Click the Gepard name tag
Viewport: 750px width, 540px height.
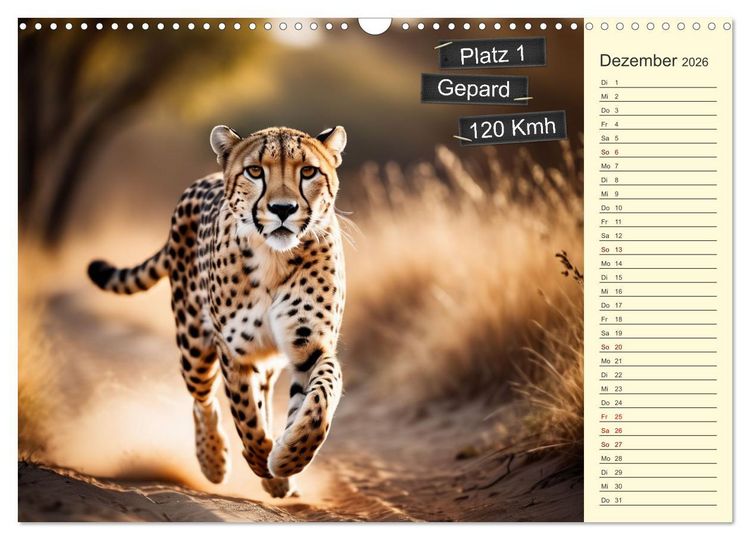(x=474, y=89)
